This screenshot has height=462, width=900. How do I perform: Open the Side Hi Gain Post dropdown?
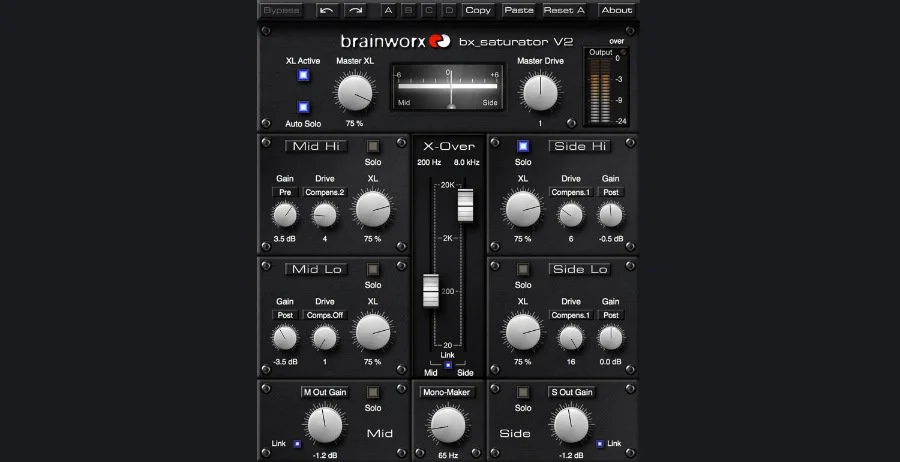click(x=611, y=192)
